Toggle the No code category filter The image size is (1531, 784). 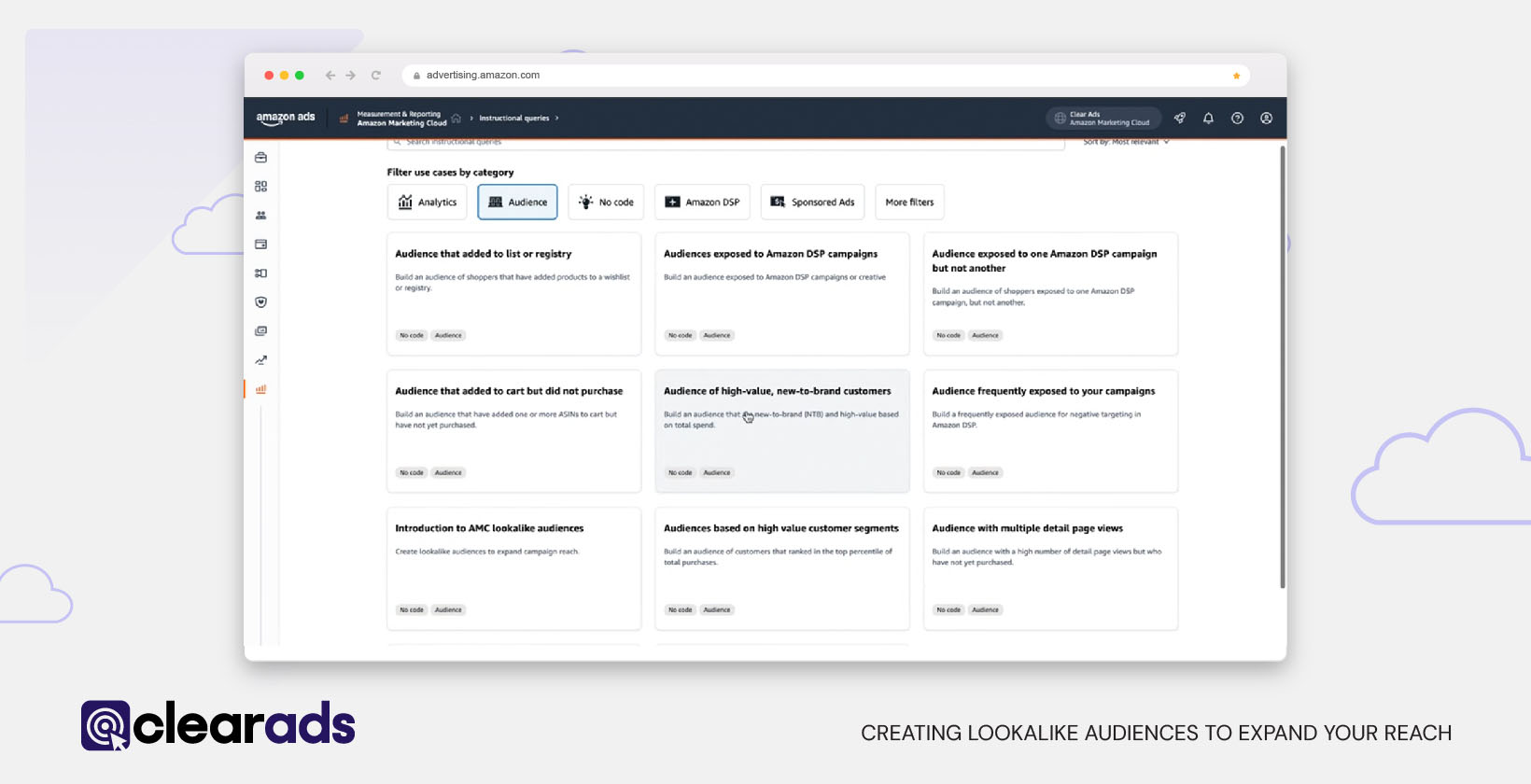pyautogui.click(x=606, y=202)
